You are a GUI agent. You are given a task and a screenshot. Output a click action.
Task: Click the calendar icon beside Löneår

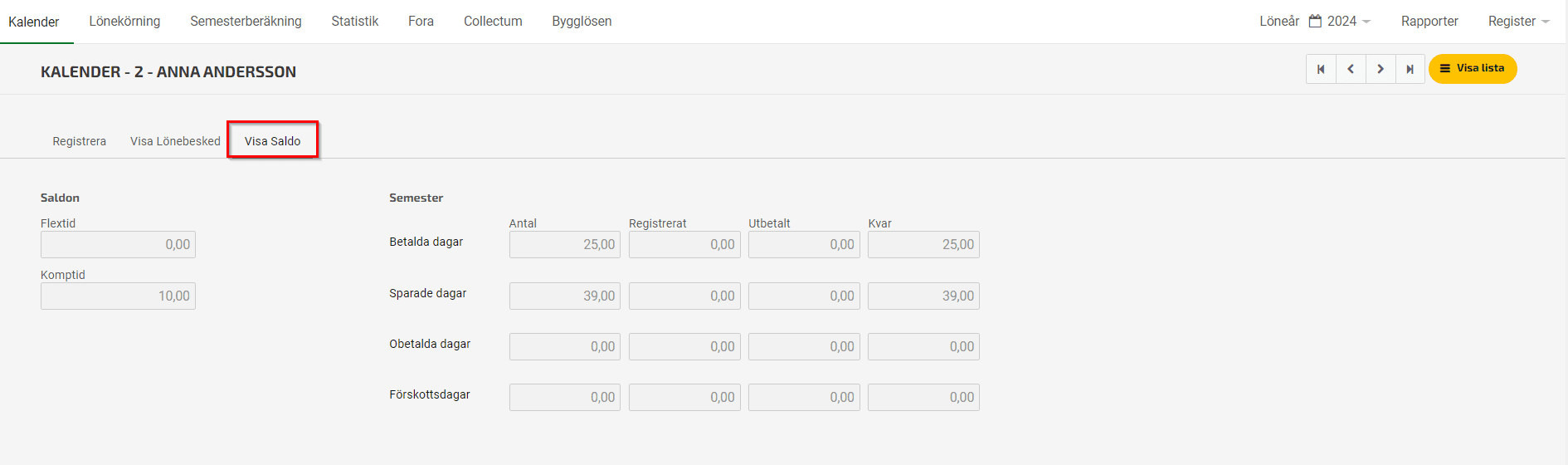point(1315,21)
